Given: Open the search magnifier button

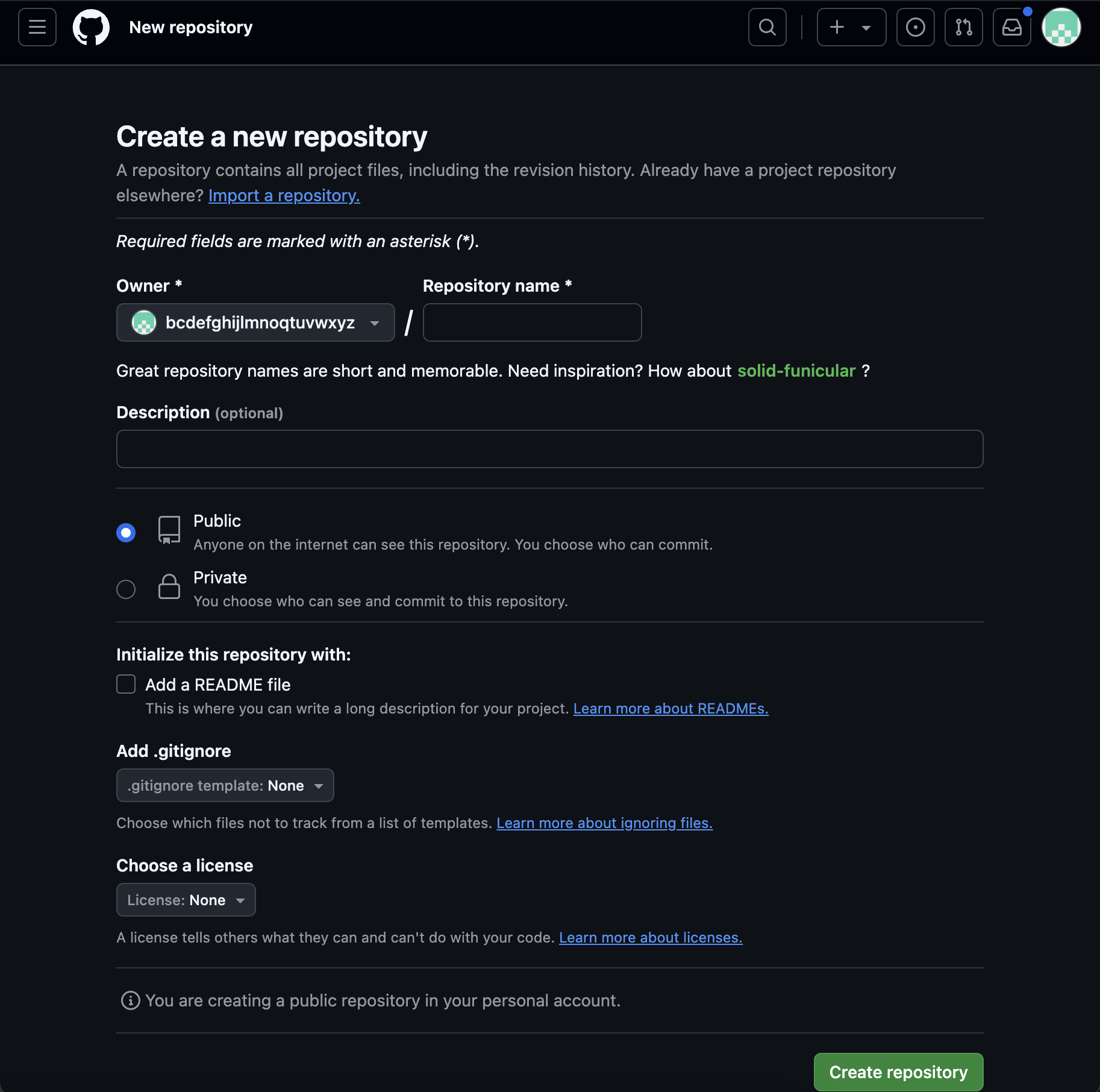Looking at the screenshot, I should (767, 27).
